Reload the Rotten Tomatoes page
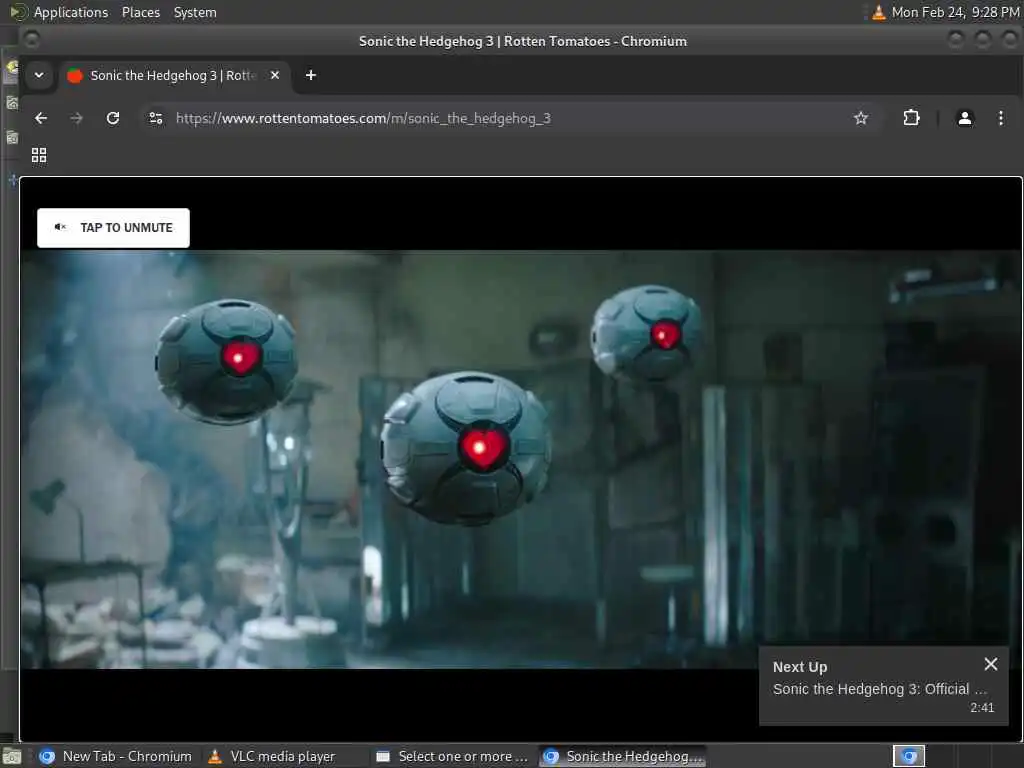The height and width of the screenshot is (768, 1024). coord(113,118)
